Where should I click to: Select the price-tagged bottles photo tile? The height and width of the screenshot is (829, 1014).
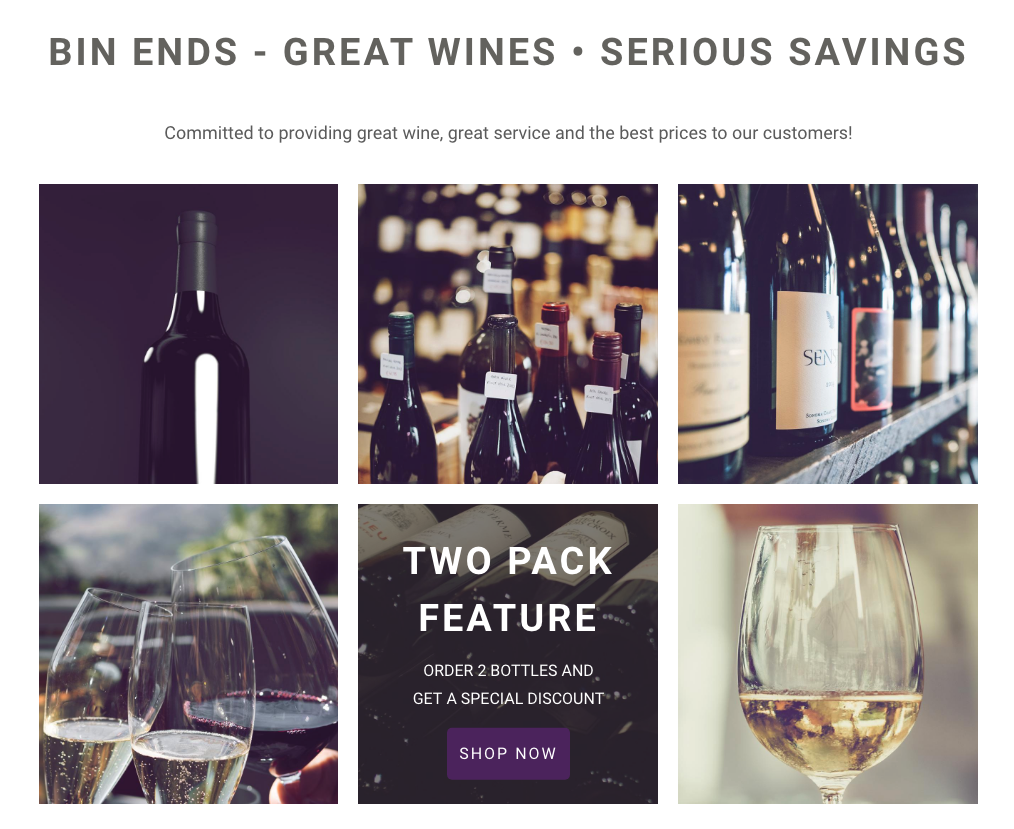pyautogui.click(x=508, y=334)
